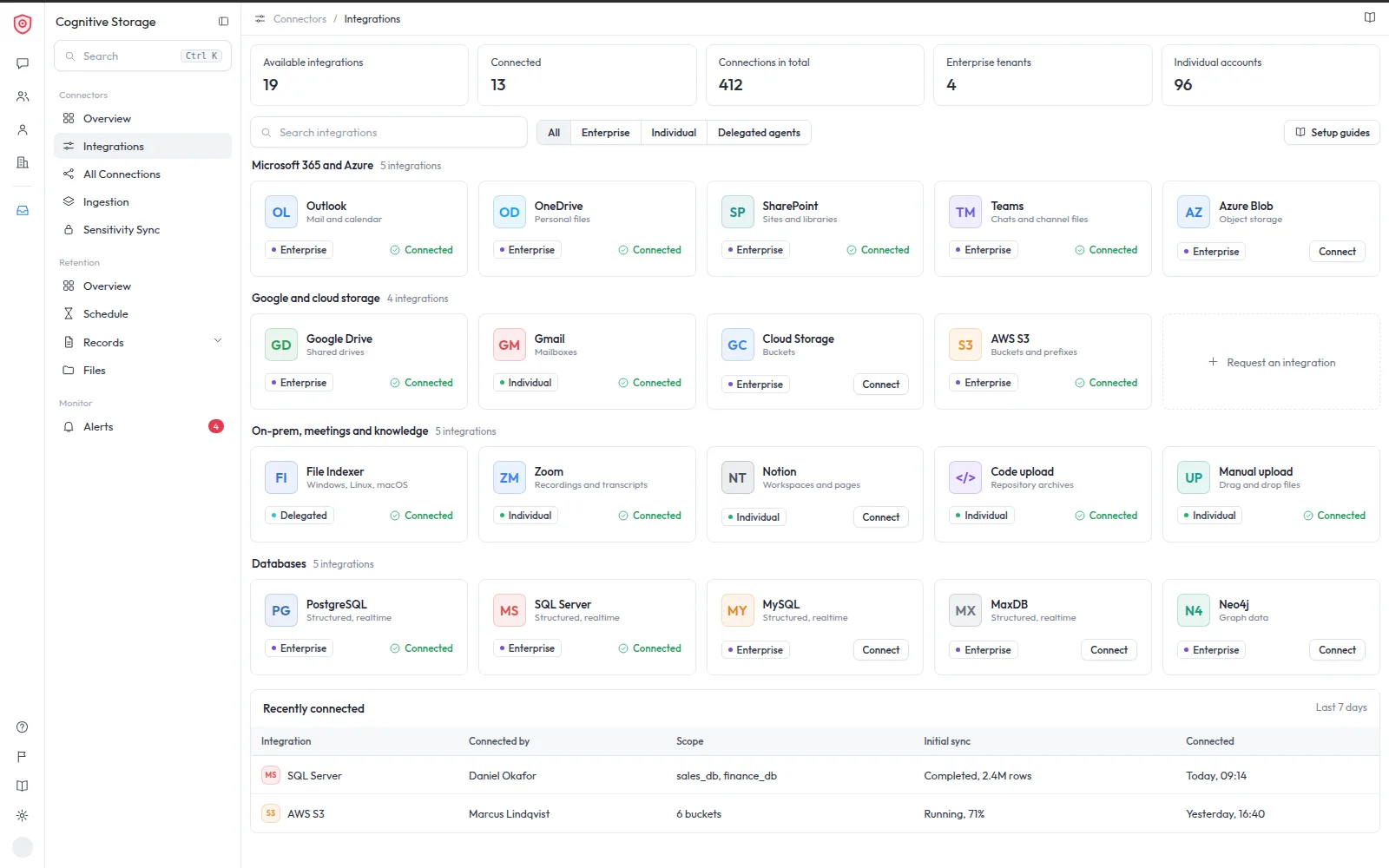Click the Alerts badge showing 4
Image resolution: width=1389 pixels, height=868 pixels.
216,426
